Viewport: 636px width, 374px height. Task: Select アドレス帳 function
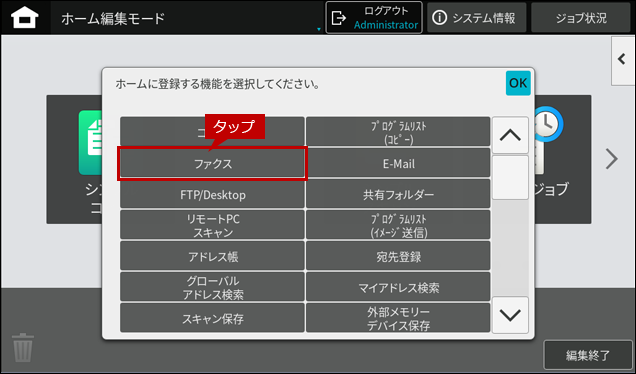point(212,256)
